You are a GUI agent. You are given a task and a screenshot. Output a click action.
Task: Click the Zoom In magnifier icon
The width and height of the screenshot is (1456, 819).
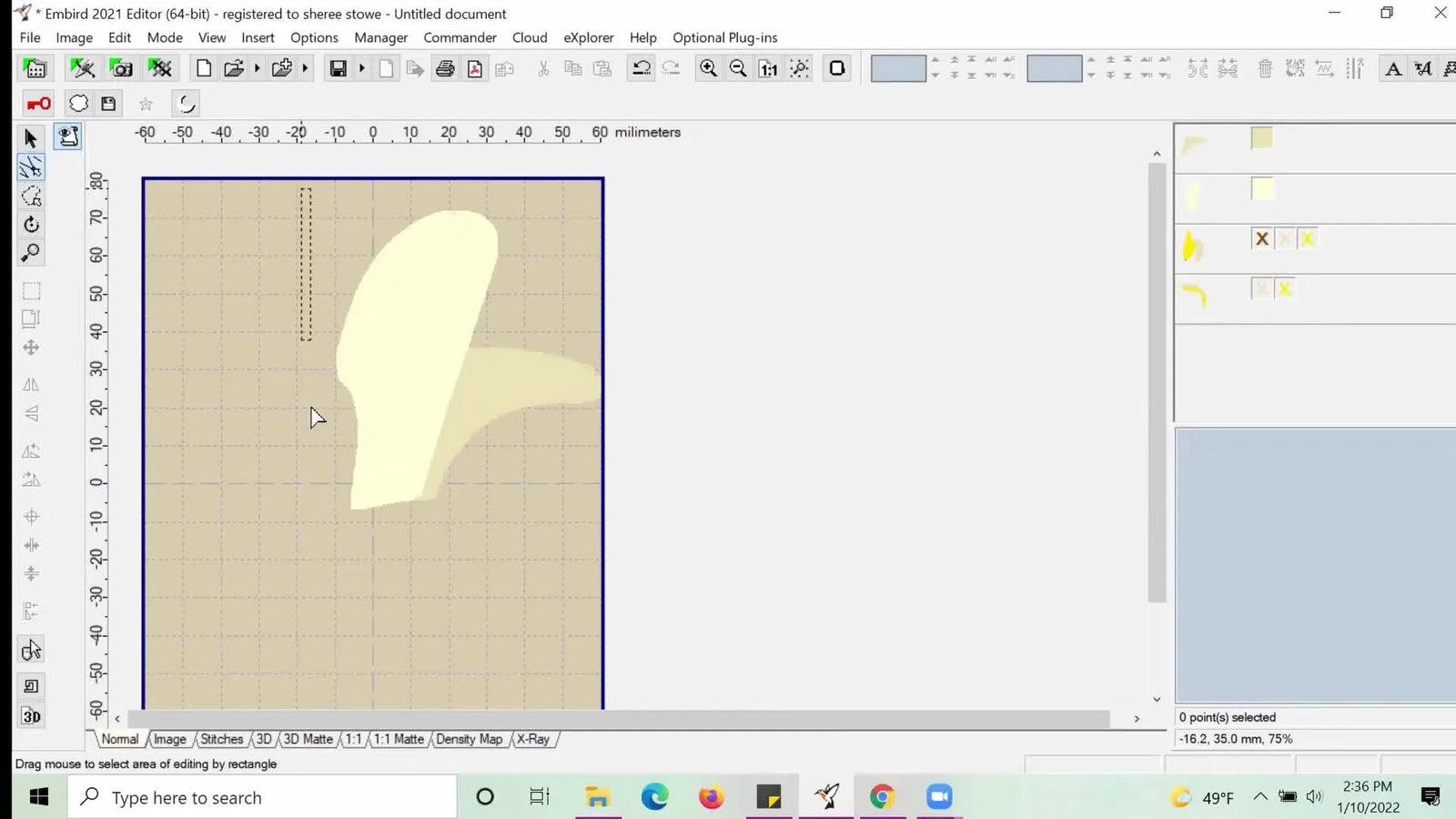coord(708,68)
